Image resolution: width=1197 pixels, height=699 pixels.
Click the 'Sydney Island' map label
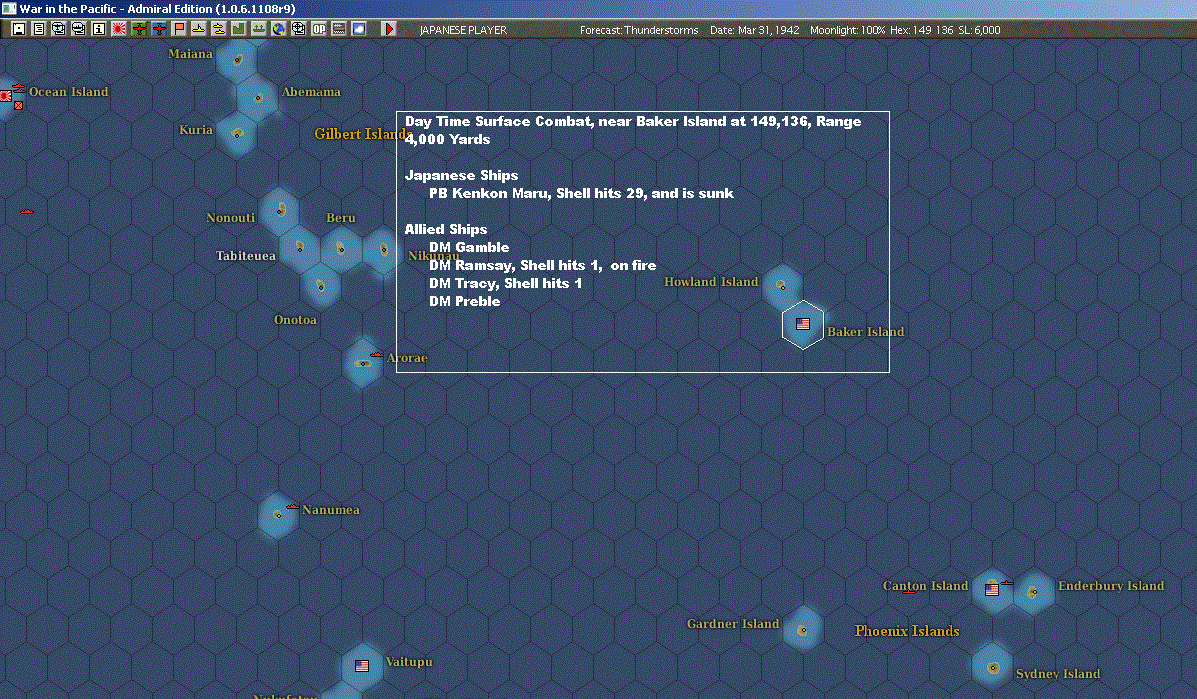point(1058,674)
